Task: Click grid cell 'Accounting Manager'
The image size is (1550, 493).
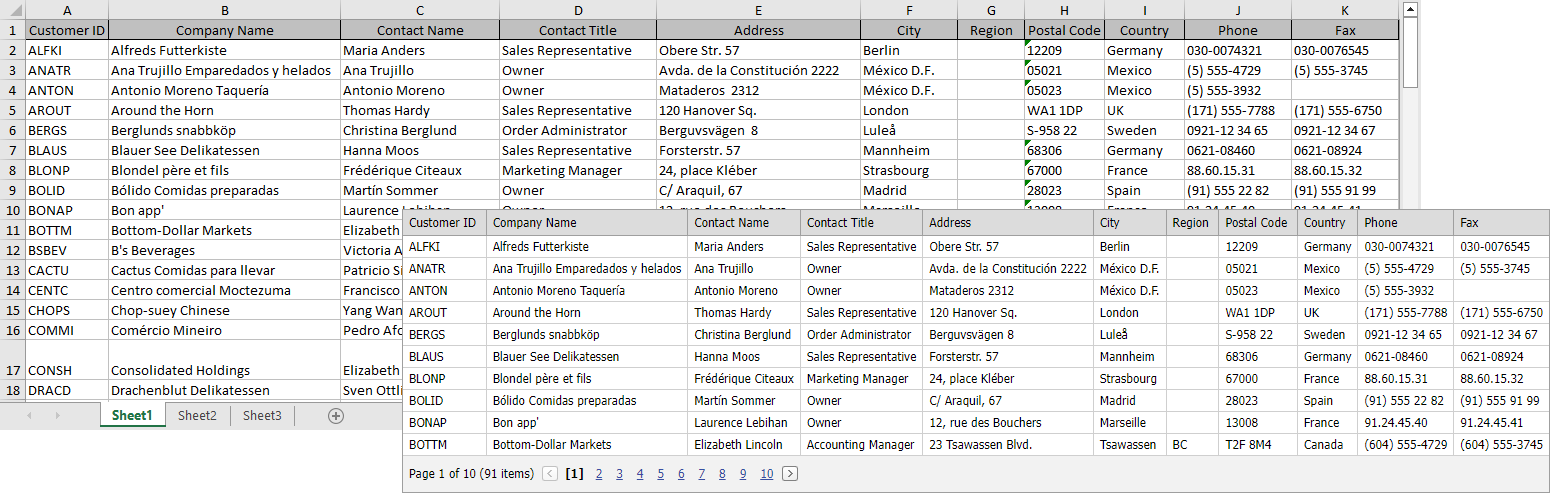Action: tap(861, 445)
